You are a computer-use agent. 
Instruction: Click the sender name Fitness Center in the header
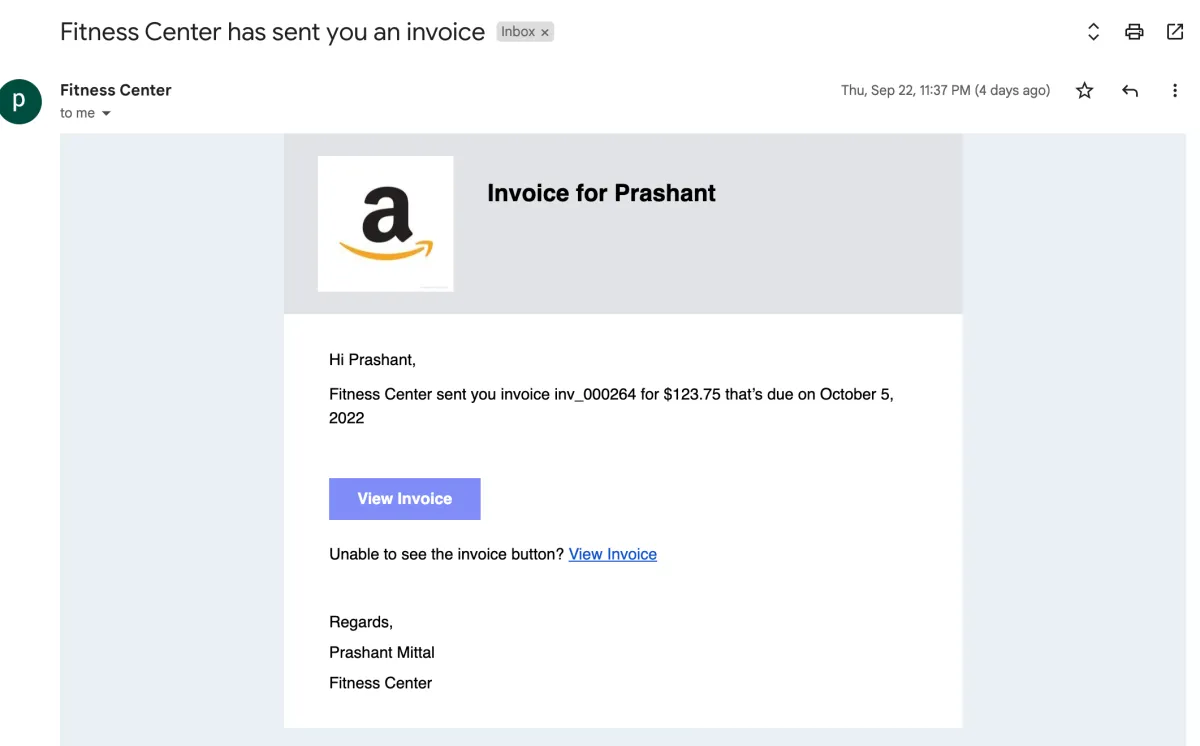pyautogui.click(x=115, y=90)
